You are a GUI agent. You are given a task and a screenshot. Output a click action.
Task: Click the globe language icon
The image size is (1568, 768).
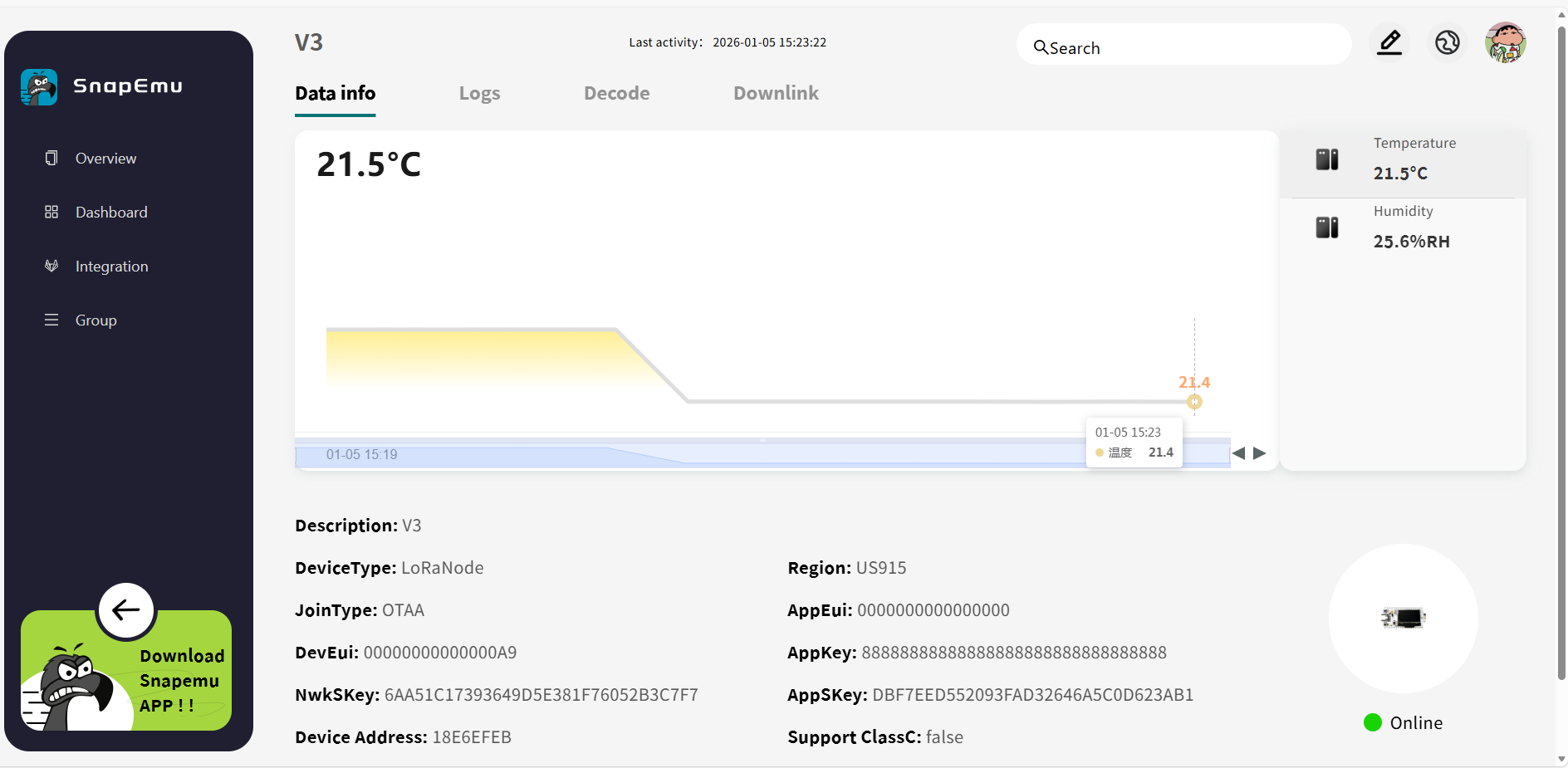coord(1447,42)
